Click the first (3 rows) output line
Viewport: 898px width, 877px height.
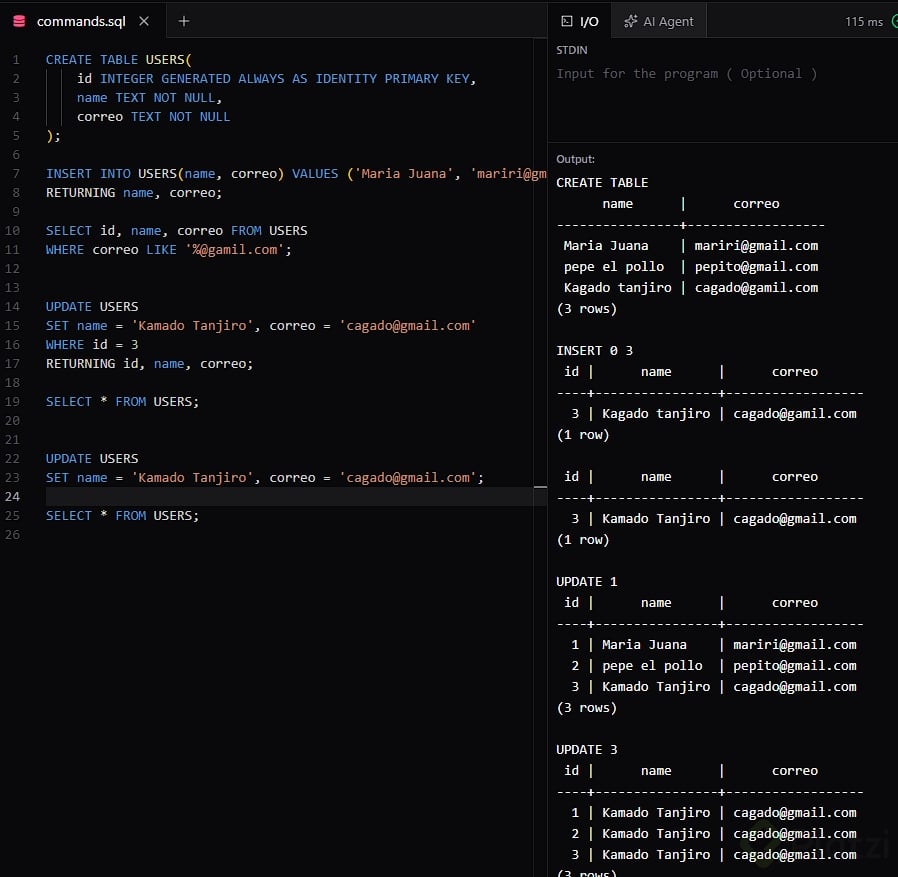pos(586,309)
